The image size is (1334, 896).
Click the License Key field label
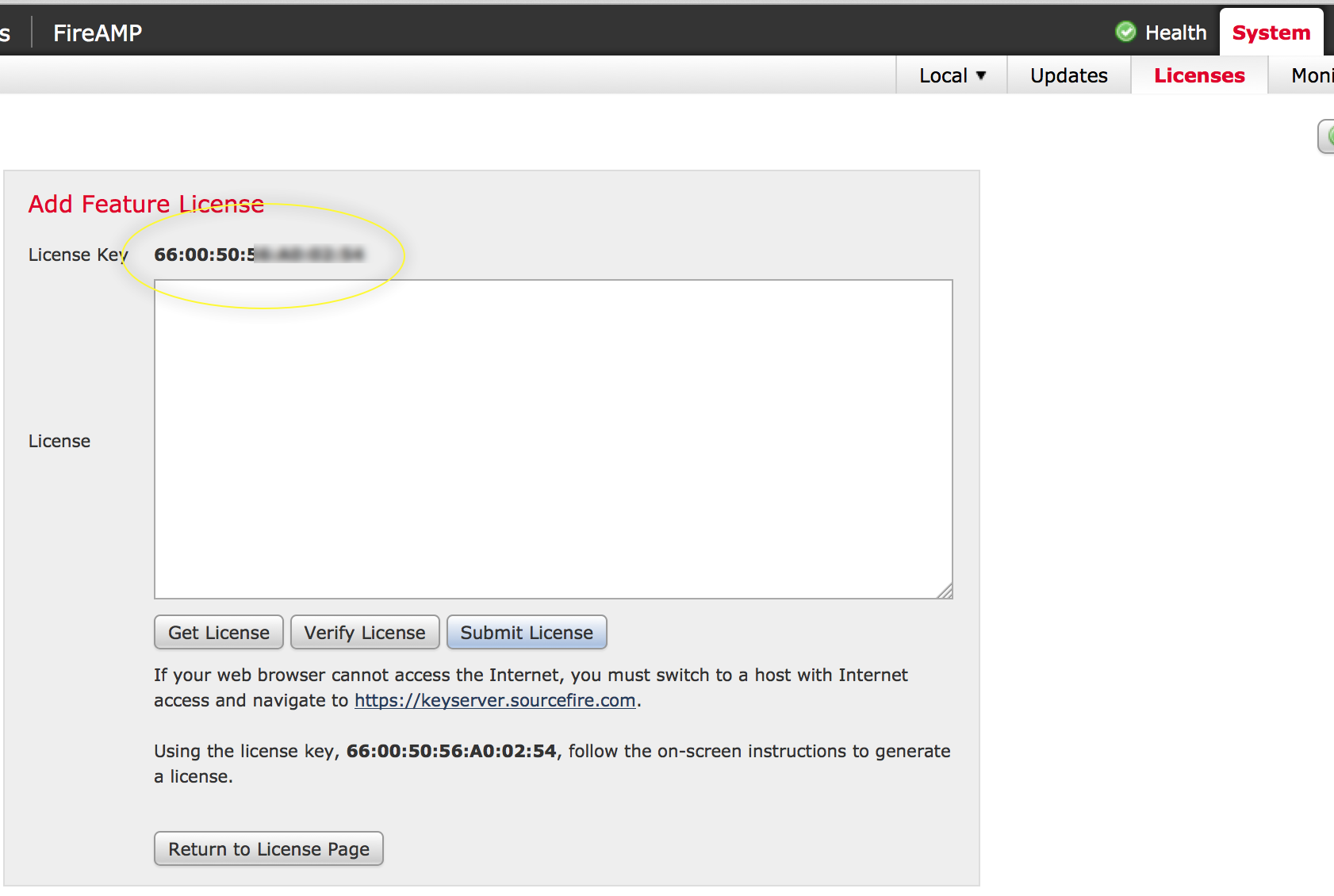[x=77, y=255]
